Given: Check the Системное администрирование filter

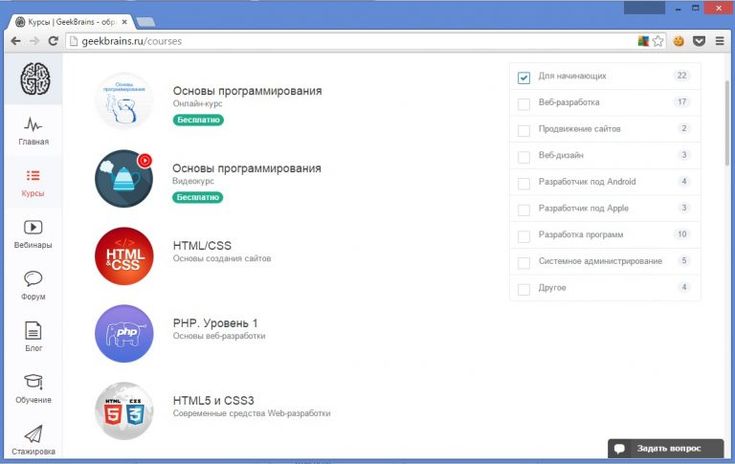Looking at the screenshot, I should (x=524, y=262).
